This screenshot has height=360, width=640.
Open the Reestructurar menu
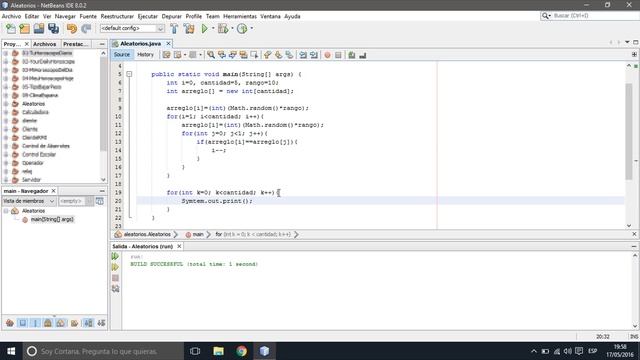point(117,16)
